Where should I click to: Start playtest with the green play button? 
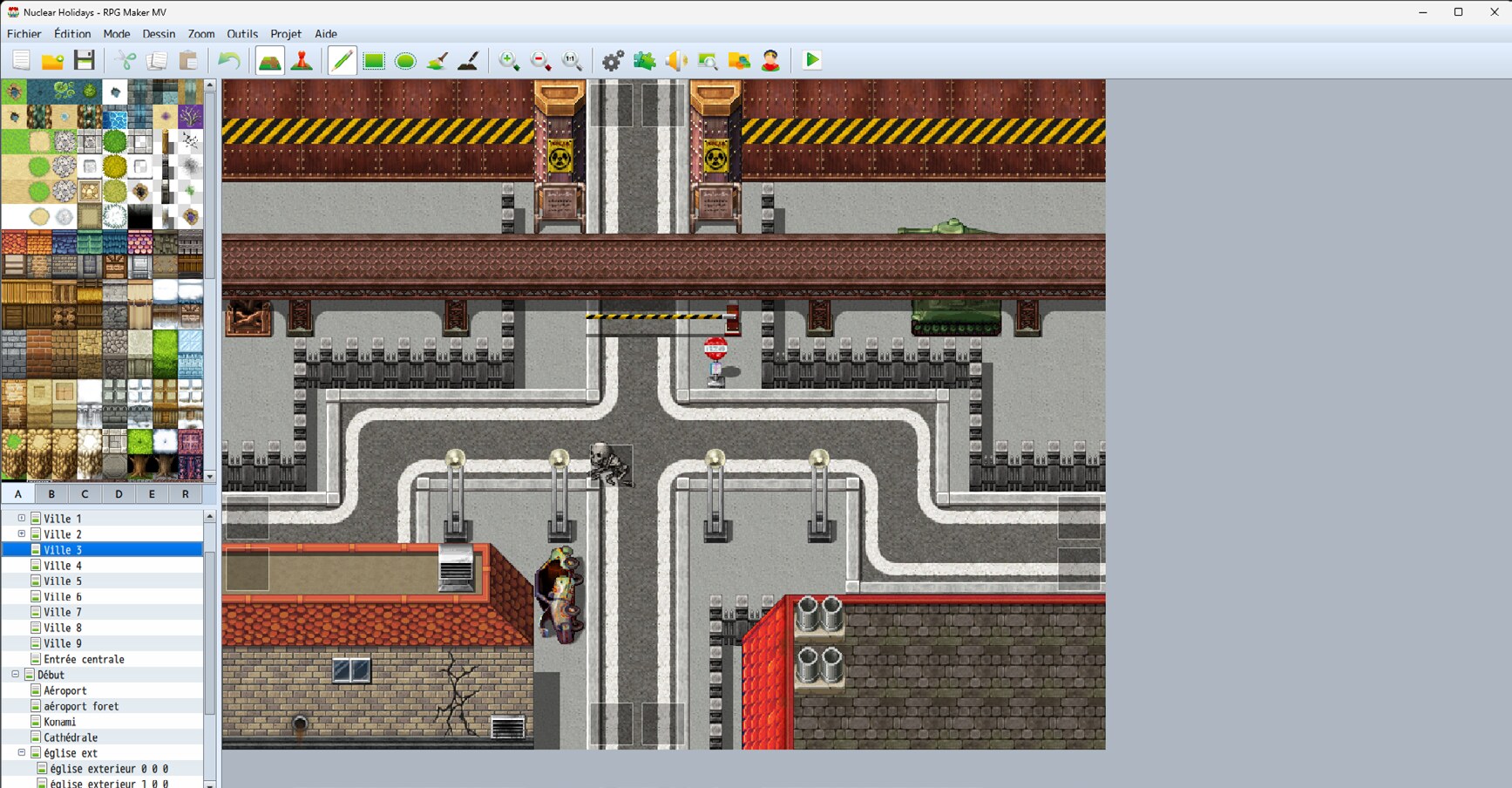[812, 60]
